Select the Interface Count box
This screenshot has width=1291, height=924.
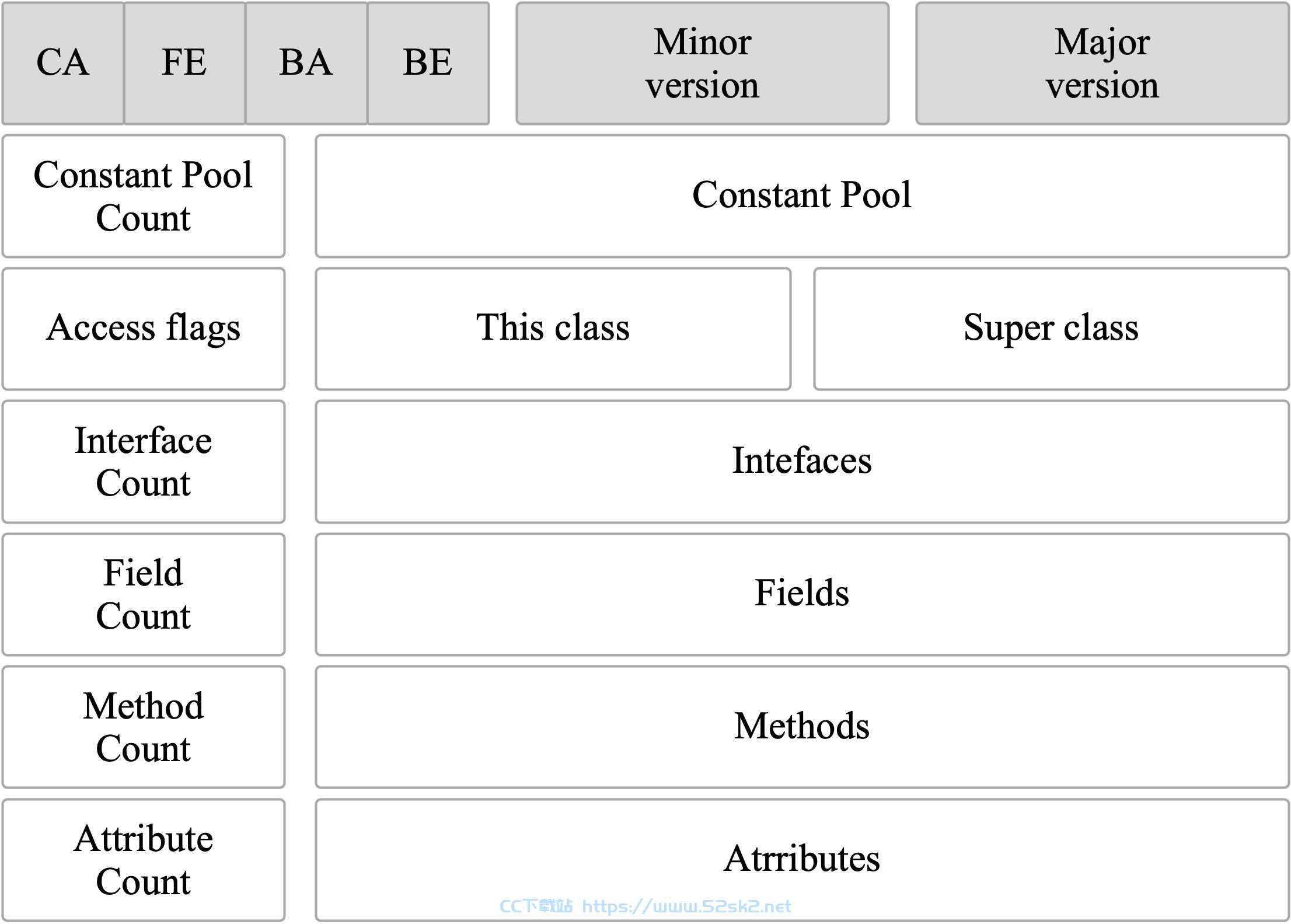[x=144, y=462]
